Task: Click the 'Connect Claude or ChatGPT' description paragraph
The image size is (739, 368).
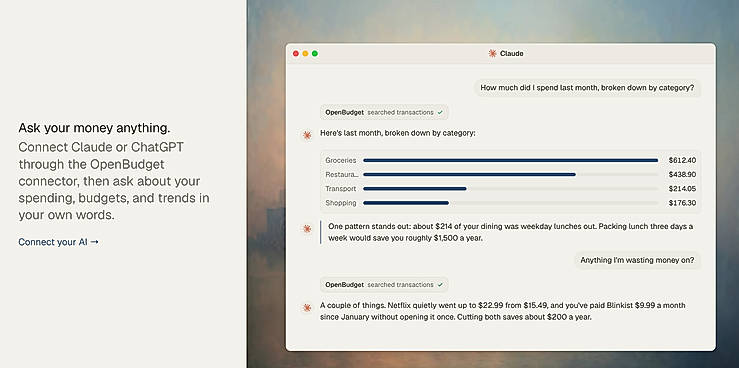Action: 114,181
